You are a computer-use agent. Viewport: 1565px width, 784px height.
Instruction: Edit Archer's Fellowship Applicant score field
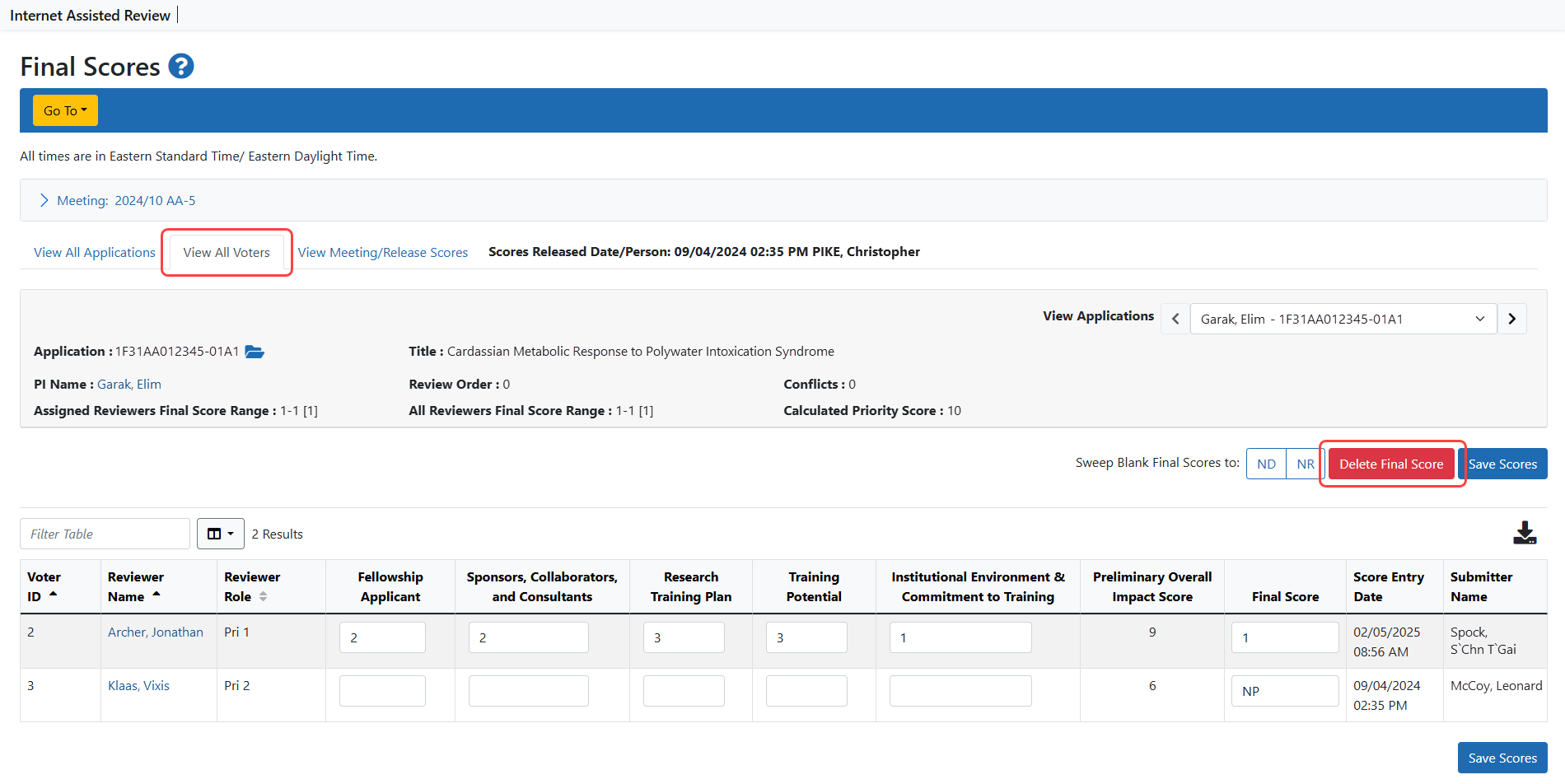click(382, 637)
